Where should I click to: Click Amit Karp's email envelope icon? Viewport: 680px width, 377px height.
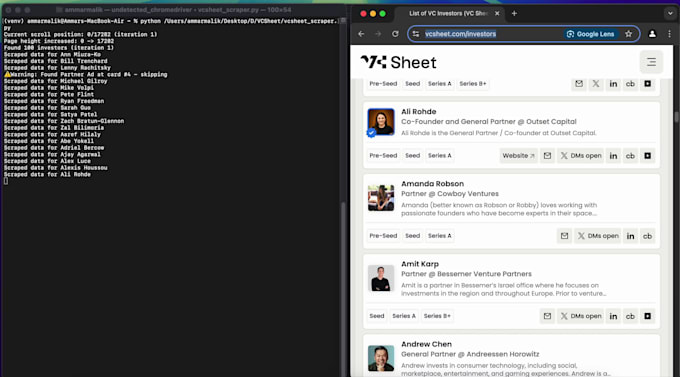[547, 316]
